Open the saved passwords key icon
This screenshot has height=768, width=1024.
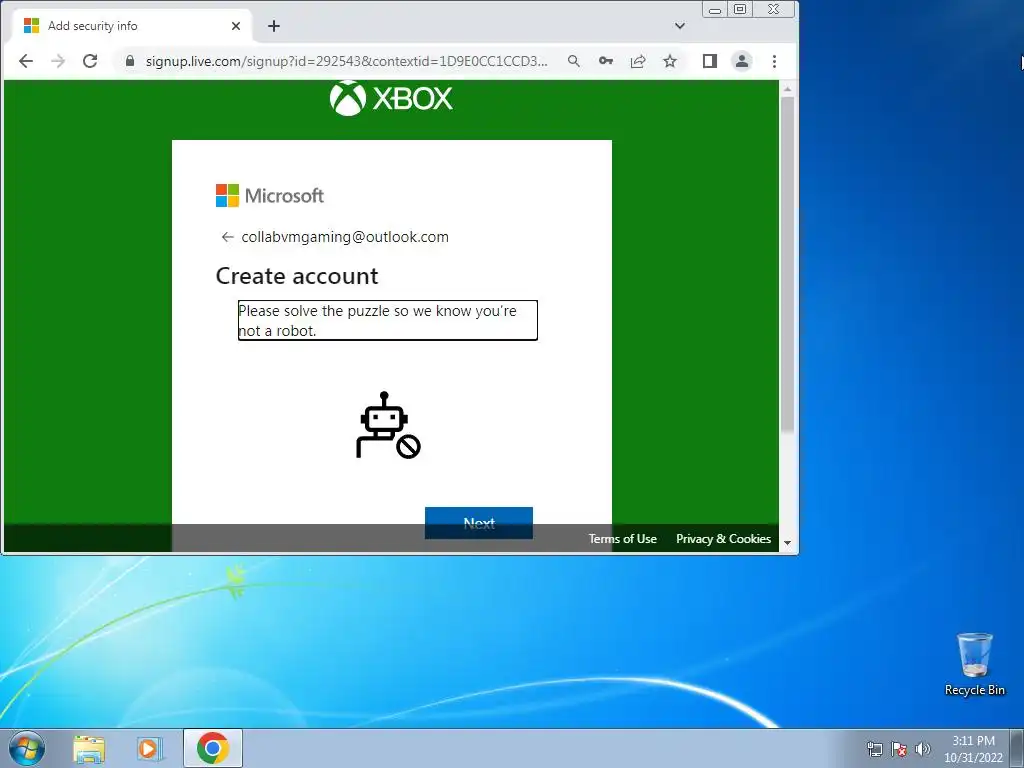click(x=605, y=61)
